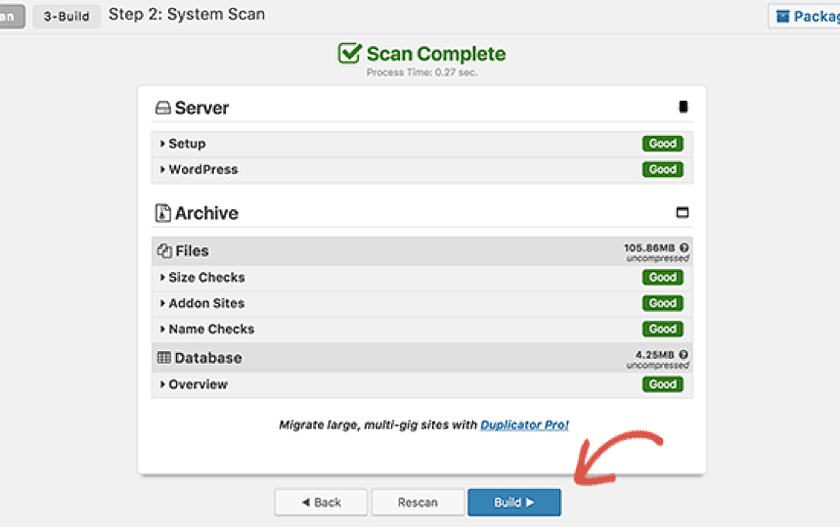
Task: Click the window icon right of Archive heading
Action: pyautogui.click(x=683, y=213)
